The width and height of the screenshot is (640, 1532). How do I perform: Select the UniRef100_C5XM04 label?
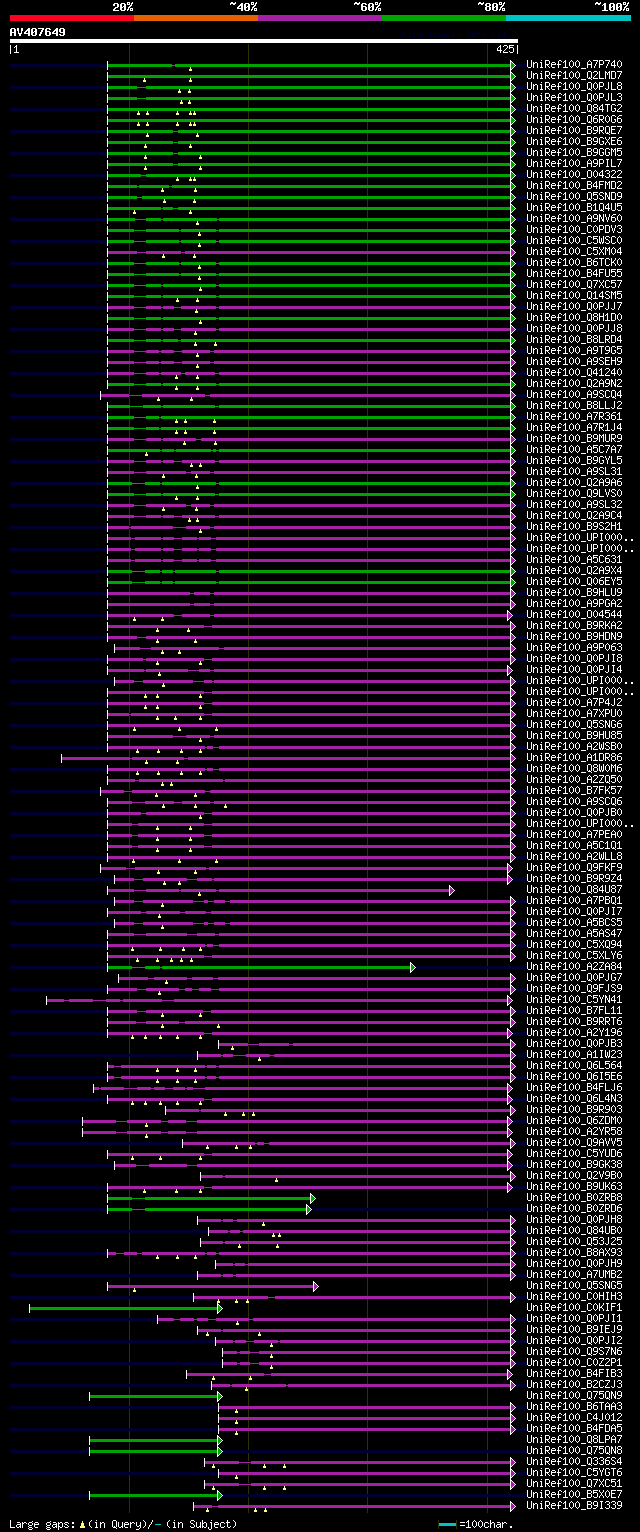click(x=574, y=252)
